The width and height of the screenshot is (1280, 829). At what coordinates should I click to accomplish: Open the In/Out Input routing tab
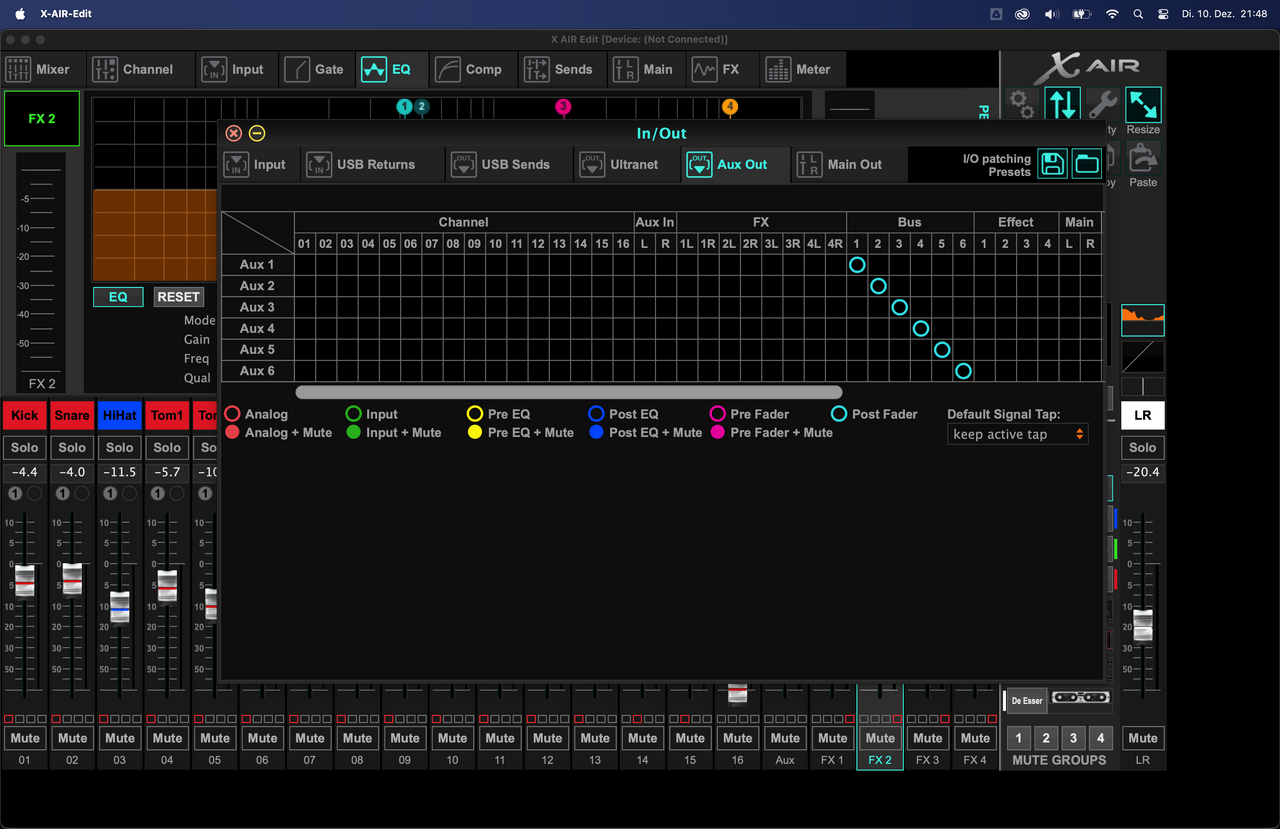(x=256, y=164)
